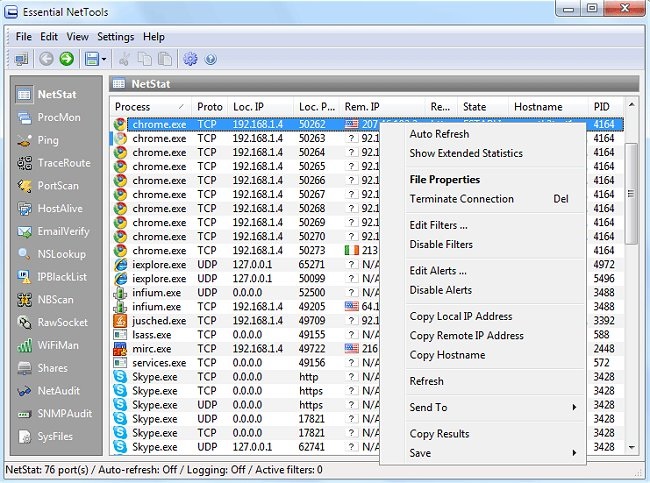
Task: Open the Edit menu
Action: pos(49,37)
